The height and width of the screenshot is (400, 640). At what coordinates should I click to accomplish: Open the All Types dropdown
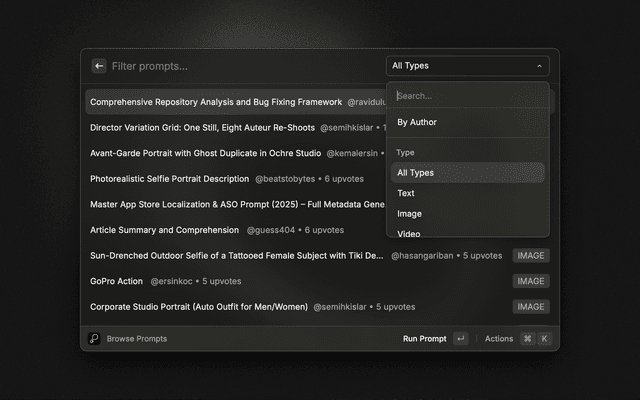pyautogui.click(x=467, y=66)
